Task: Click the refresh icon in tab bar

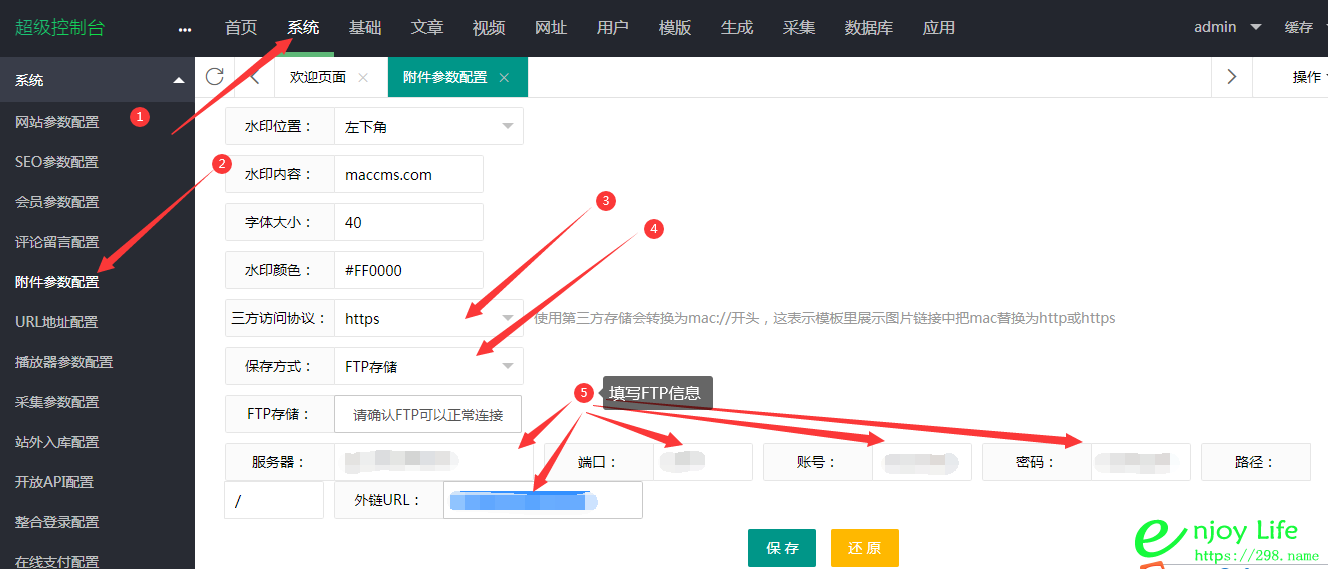Action: (x=214, y=77)
